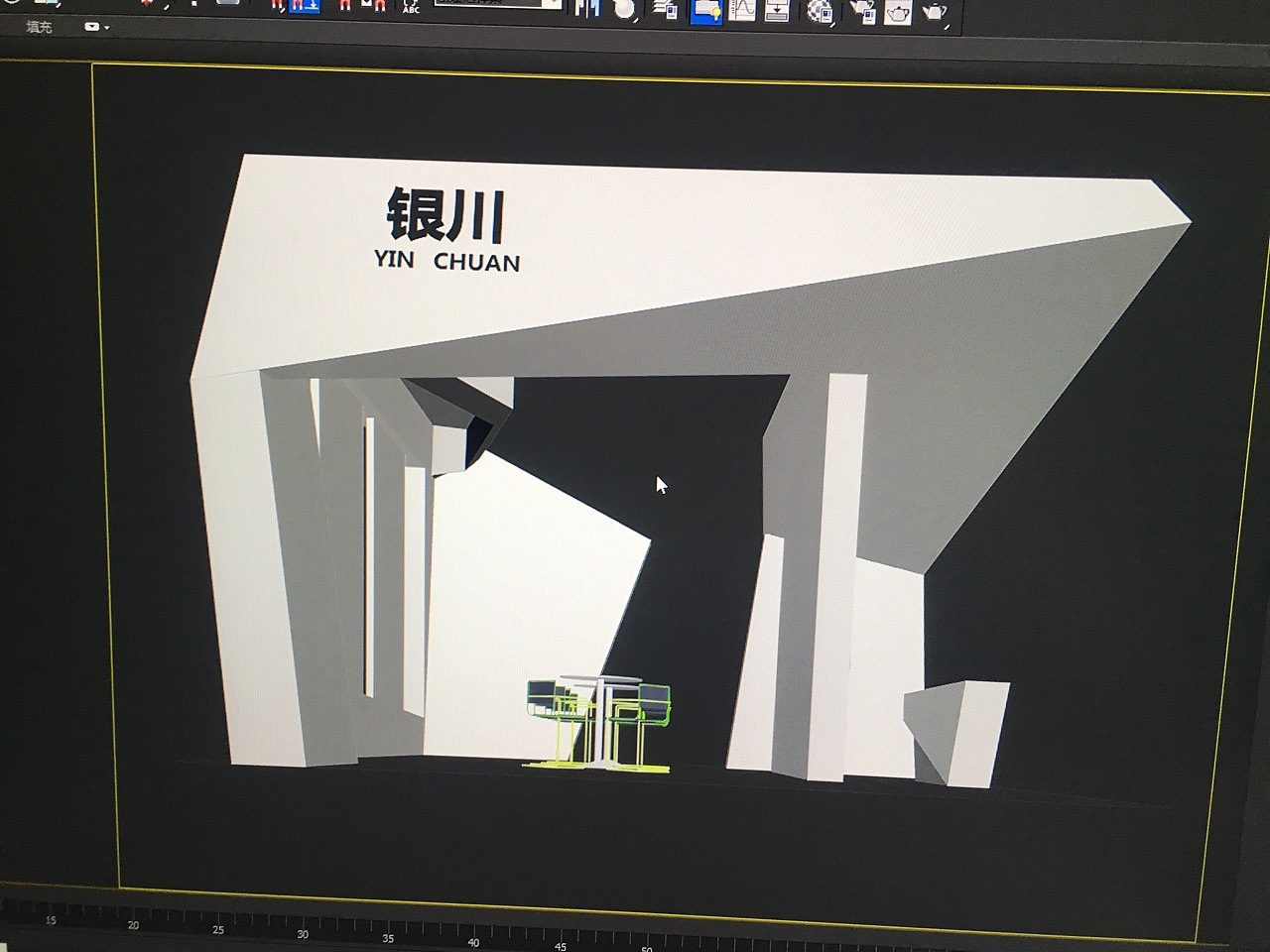Select the green table and chairs model

(x=597, y=723)
